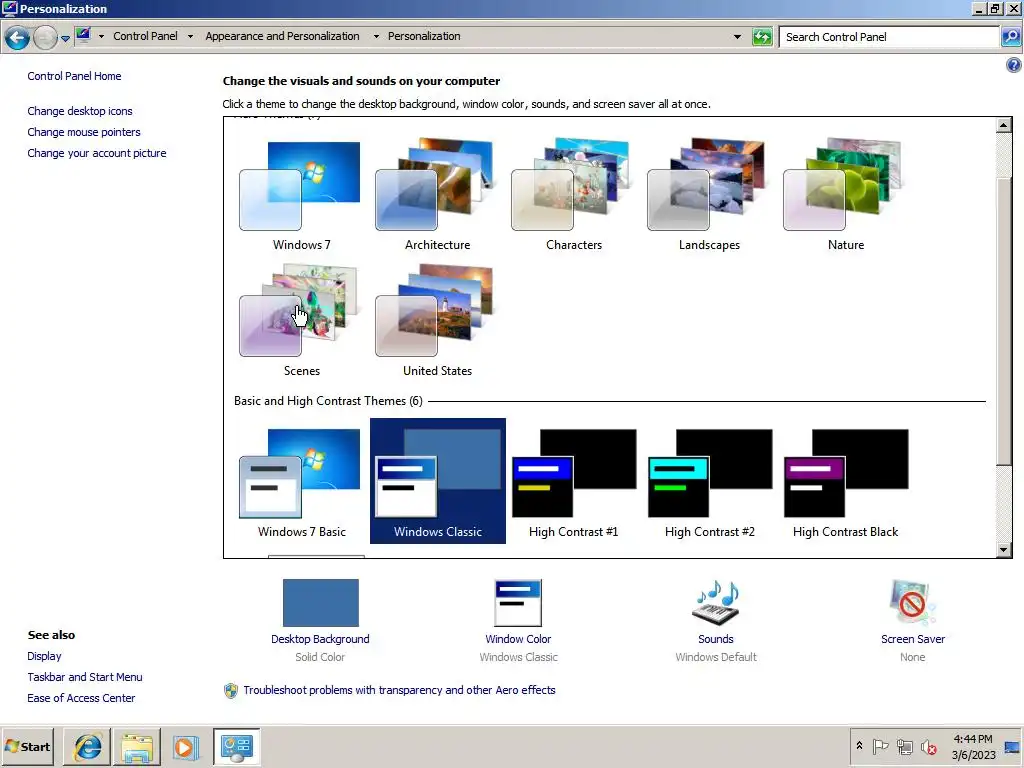The image size is (1024, 768).
Task: Open the recent pages dropdown arrow
Action: pos(65,39)
